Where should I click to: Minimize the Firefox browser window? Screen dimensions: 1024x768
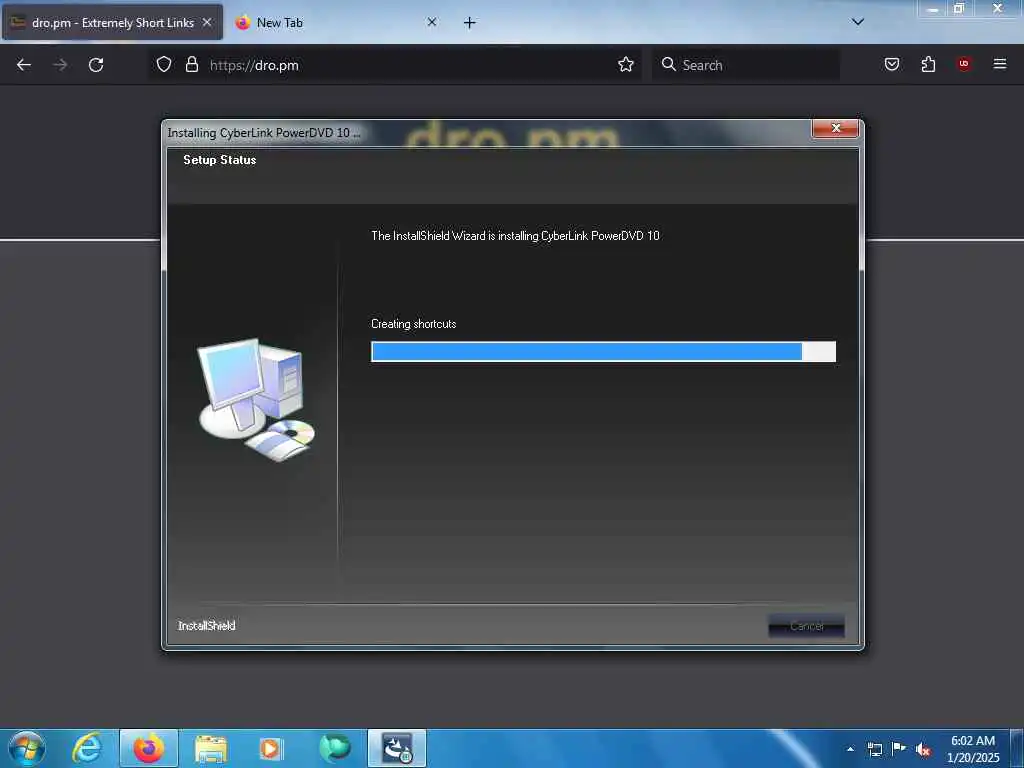[933, 9]
